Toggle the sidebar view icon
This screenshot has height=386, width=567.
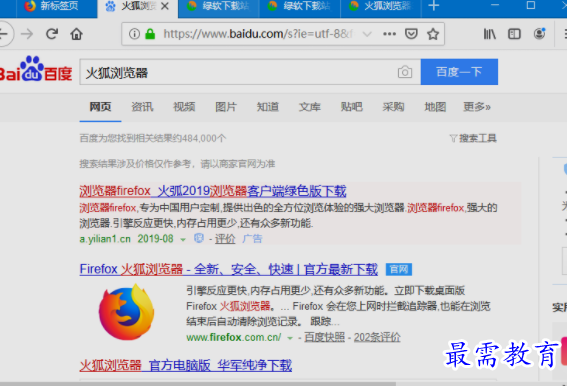tap(514, 34)
